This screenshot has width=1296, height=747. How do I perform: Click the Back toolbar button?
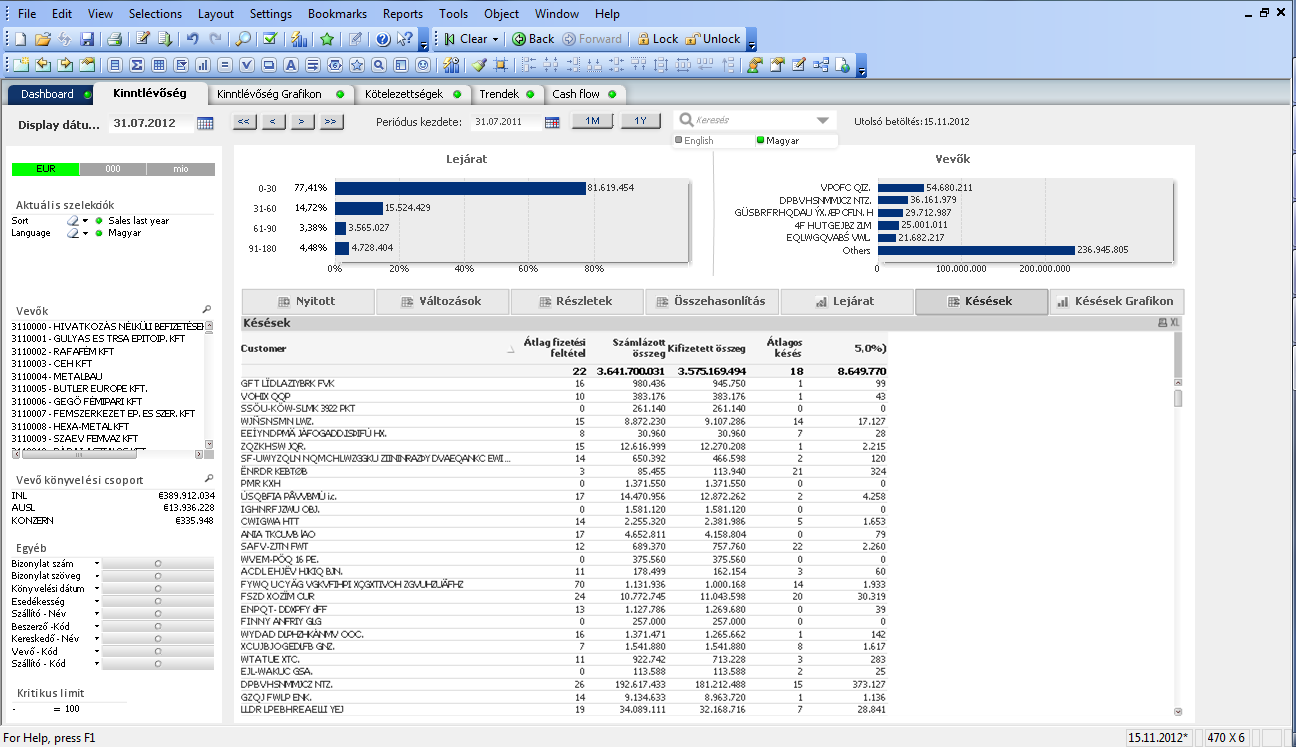point(532,39)
